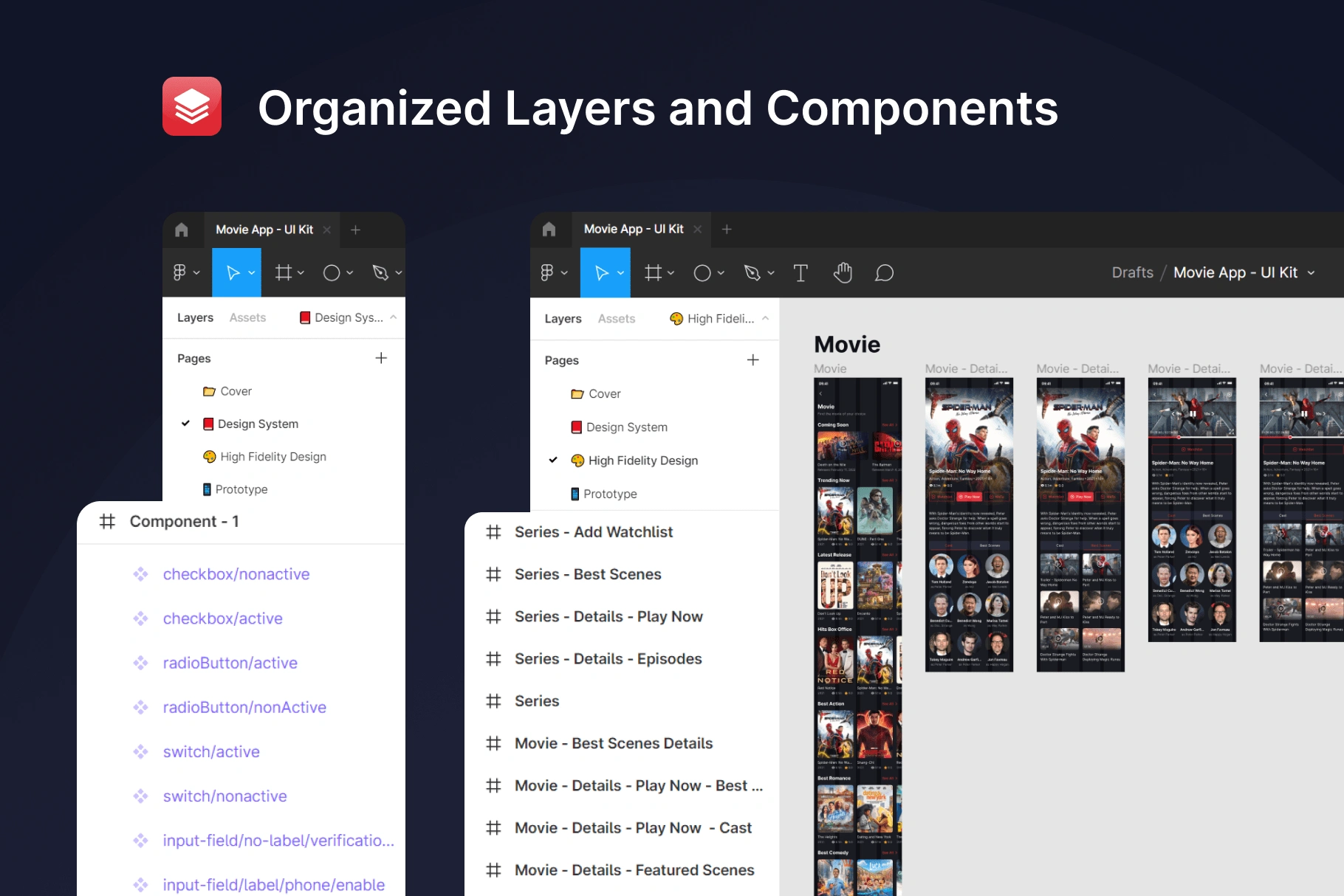Select the Move tool in left window
The height and width of the screenshot is (896, 1344).
point(233,272)
